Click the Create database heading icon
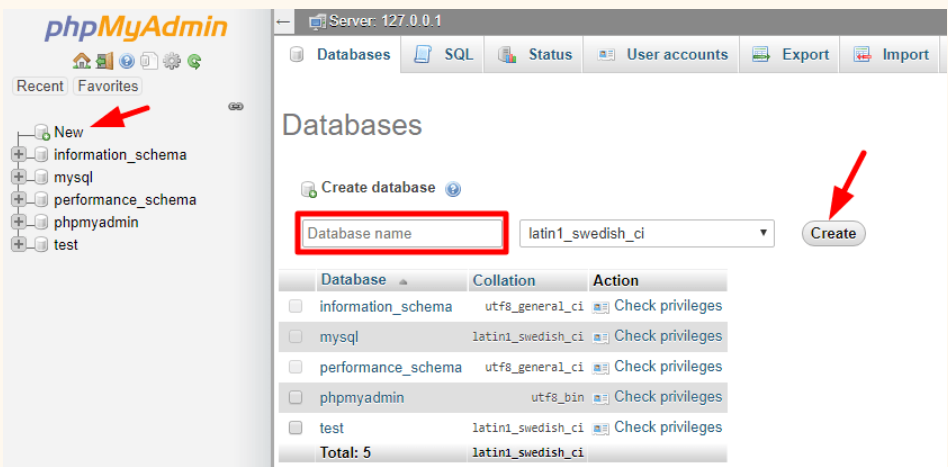The image size is (948, 467). tap(309, 190)
